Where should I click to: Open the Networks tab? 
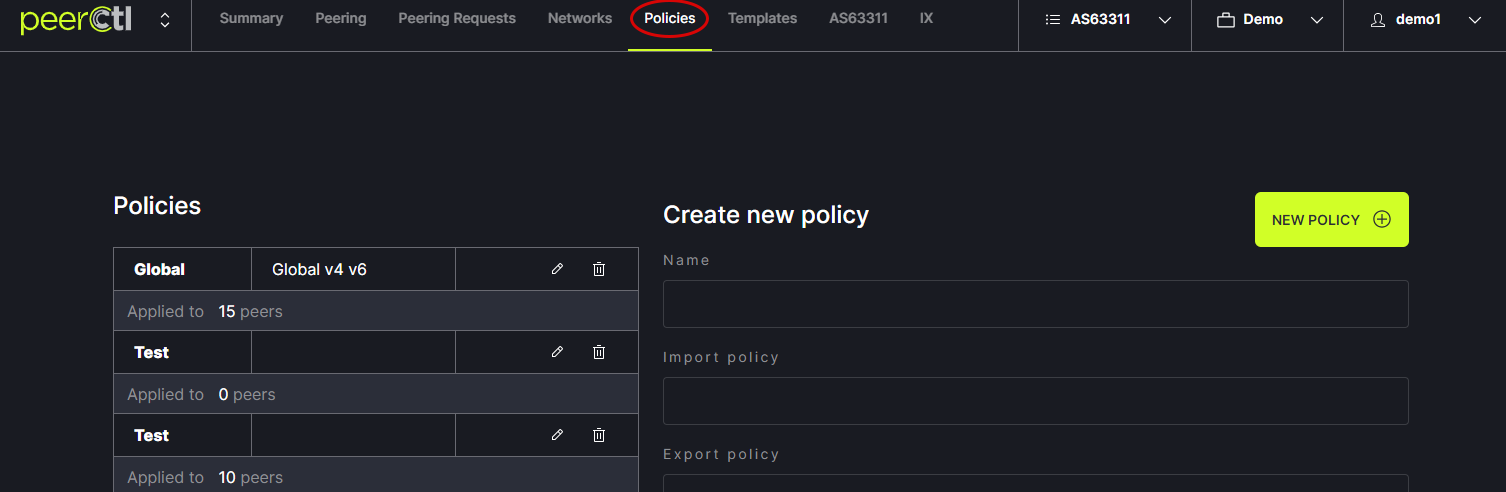point(580,19)
